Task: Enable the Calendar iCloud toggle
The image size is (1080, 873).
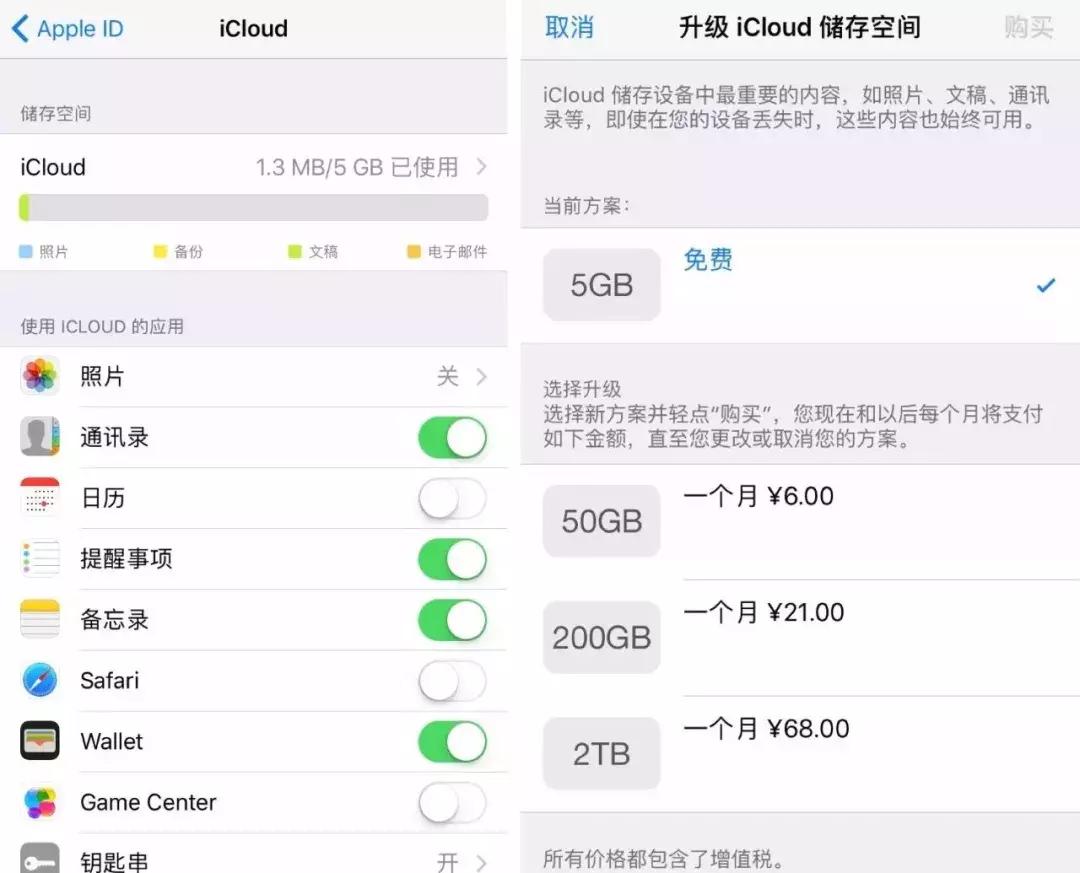Action: (x=452, y=498)
